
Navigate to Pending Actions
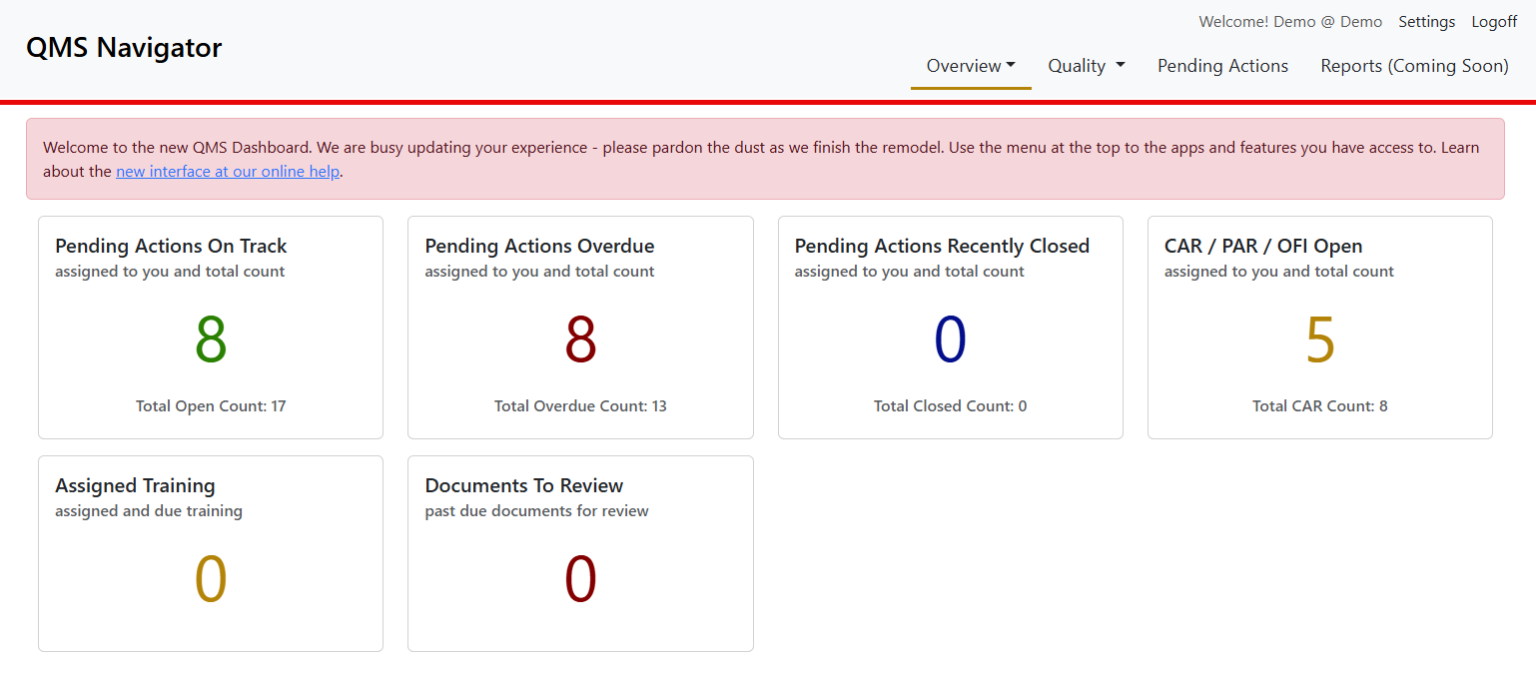tap(1222, 65)
